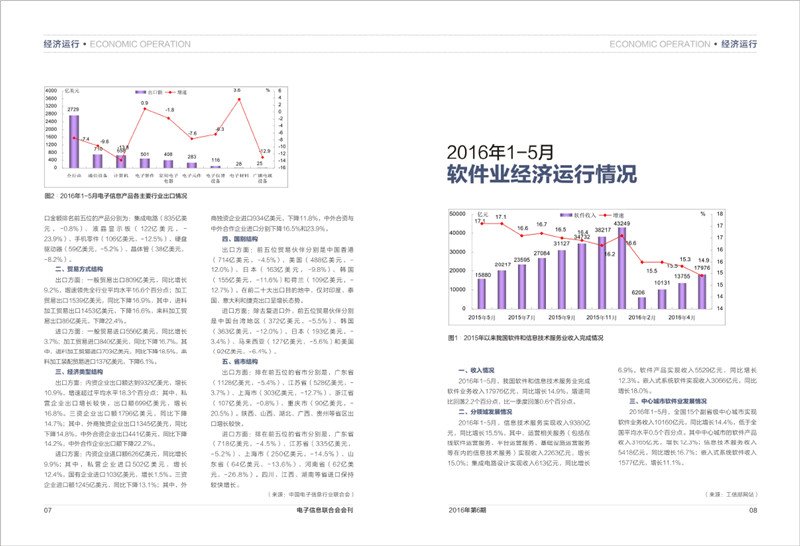Click the source note '（来源：工信部网站）'
The height and width of the screenshot is (546, 800).
coord(732,494)
